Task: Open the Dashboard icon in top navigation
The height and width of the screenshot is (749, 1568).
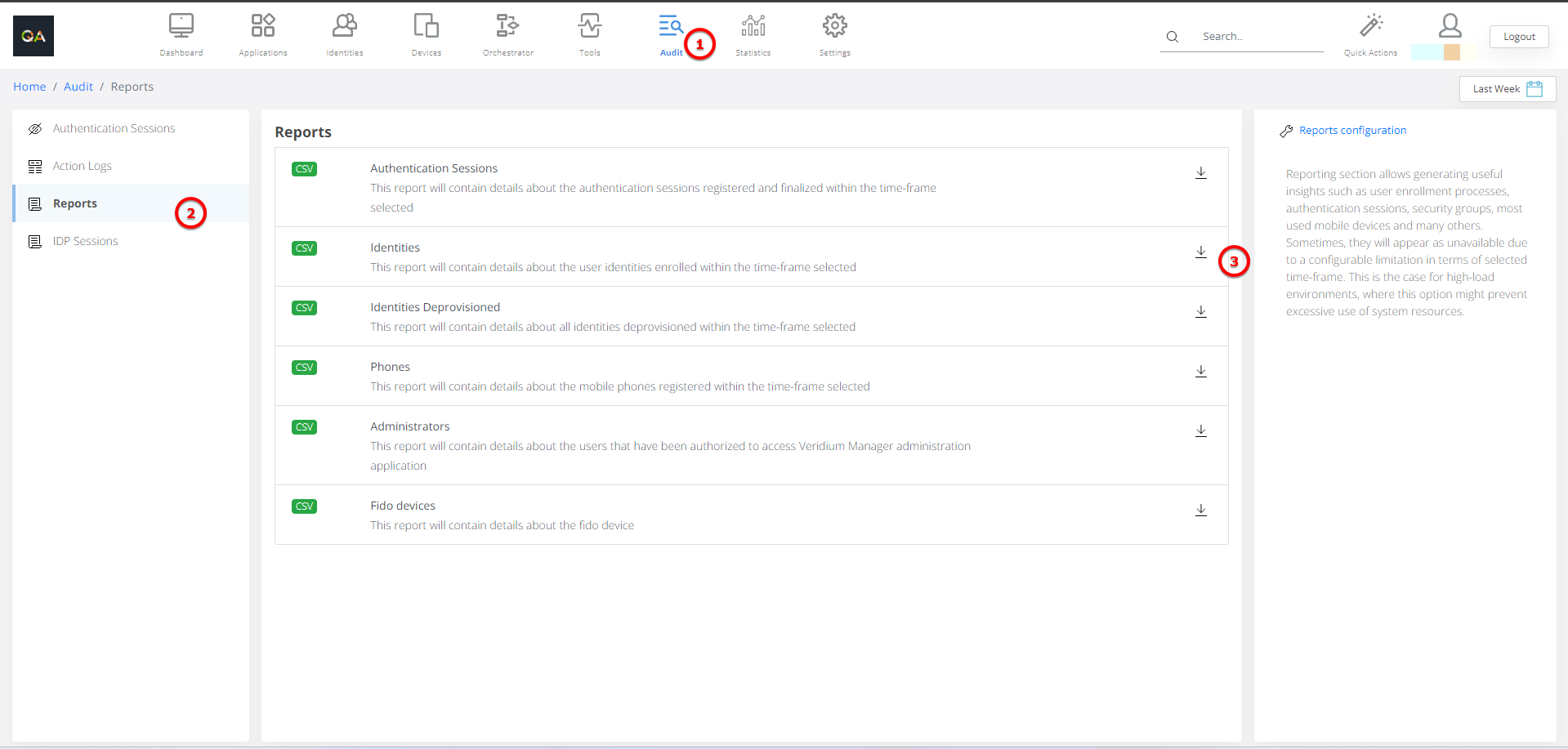Action: (181, 27)
